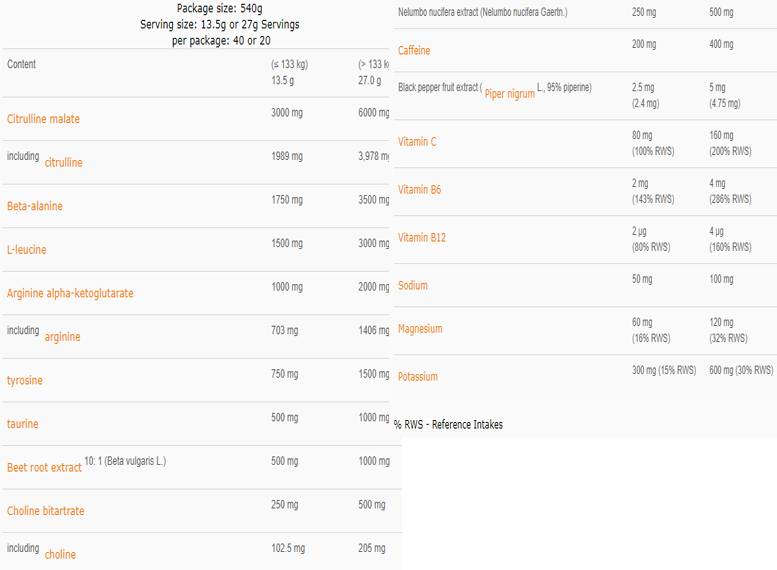The height and width of the screenshot is (570, 777).
Task: Select the Vitamin B12 link
Action: (x=422, y=238)
